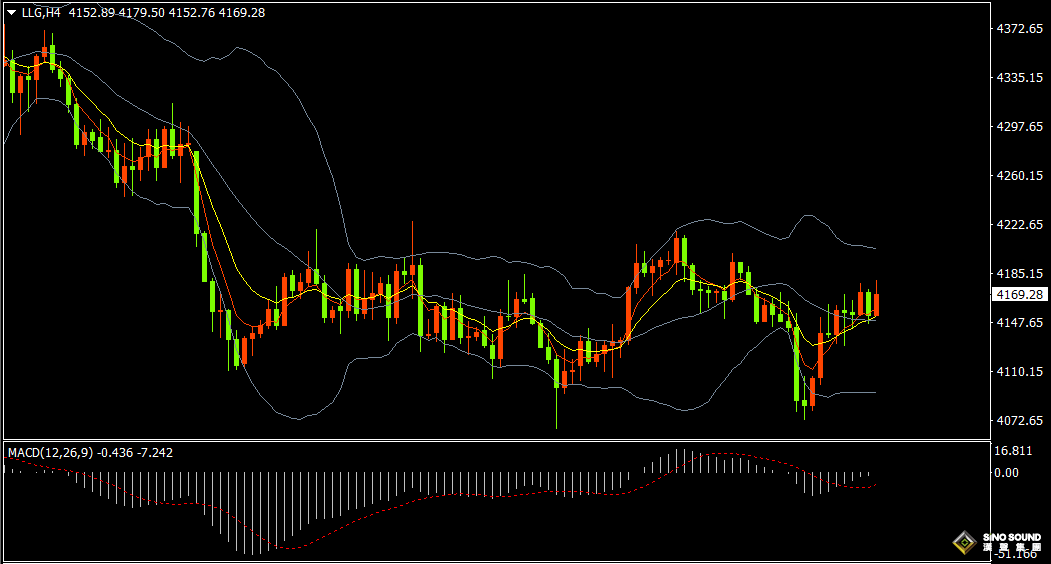Screen dimensions: 1051x564
Task: Click the 4222.65 price axis label
Action: tap(1019, 225)
